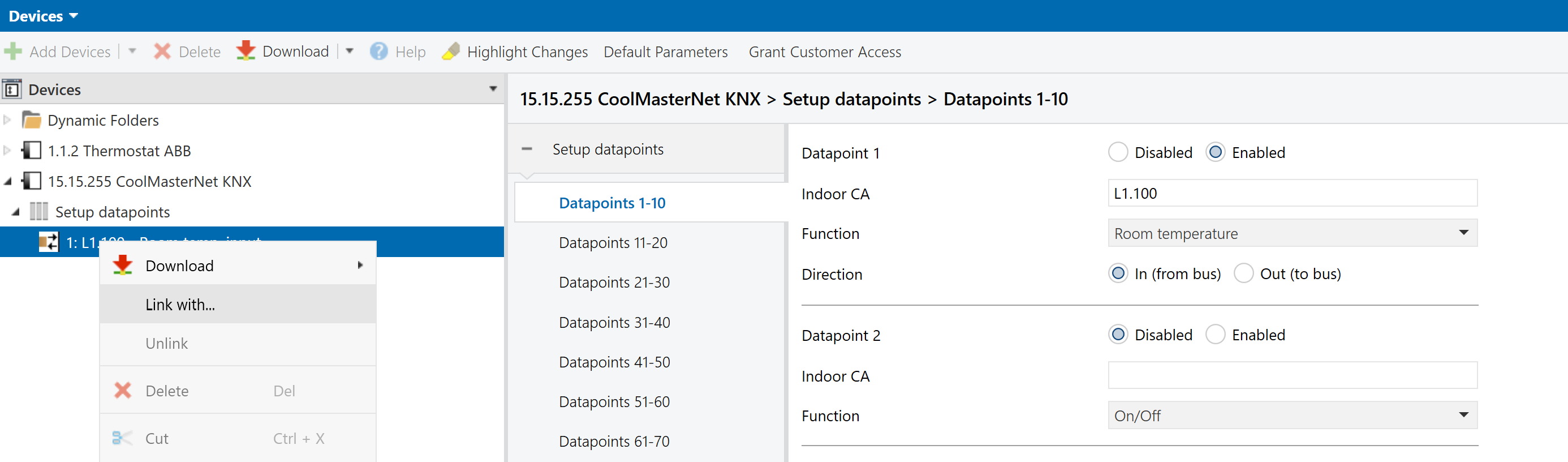The height and width of the screenshot is (462, 1568).
Task: Click Help toolbar button label
Action: [x=410, y=52]
